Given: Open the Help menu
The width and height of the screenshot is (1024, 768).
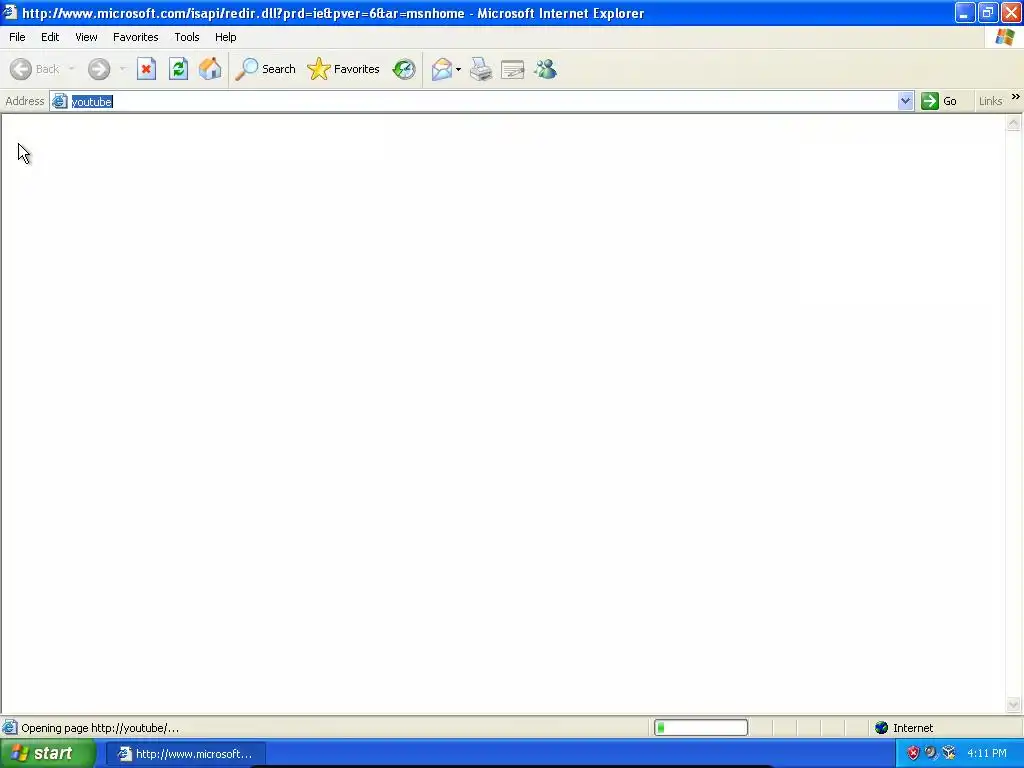Looking at the screenshot, I should 225,37.
